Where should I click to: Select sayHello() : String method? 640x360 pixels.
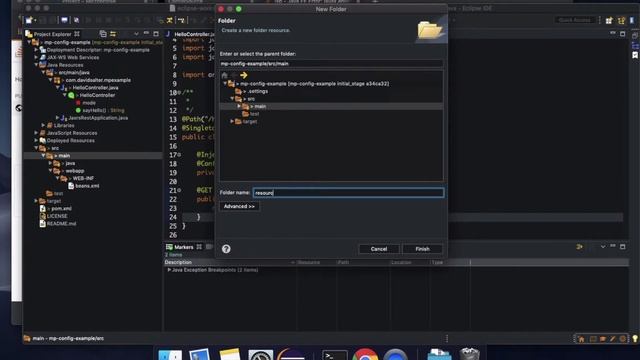[x=103, y=110]
